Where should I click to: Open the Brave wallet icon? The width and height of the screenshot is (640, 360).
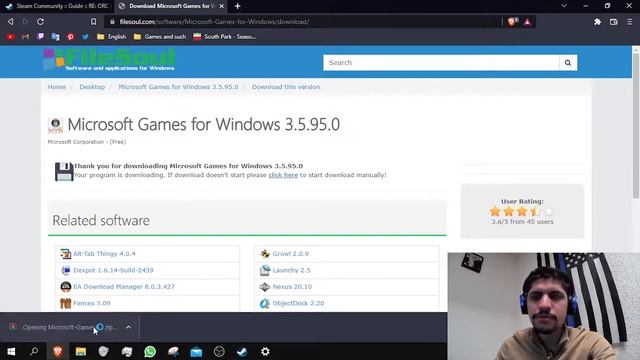tap(613, 22)
